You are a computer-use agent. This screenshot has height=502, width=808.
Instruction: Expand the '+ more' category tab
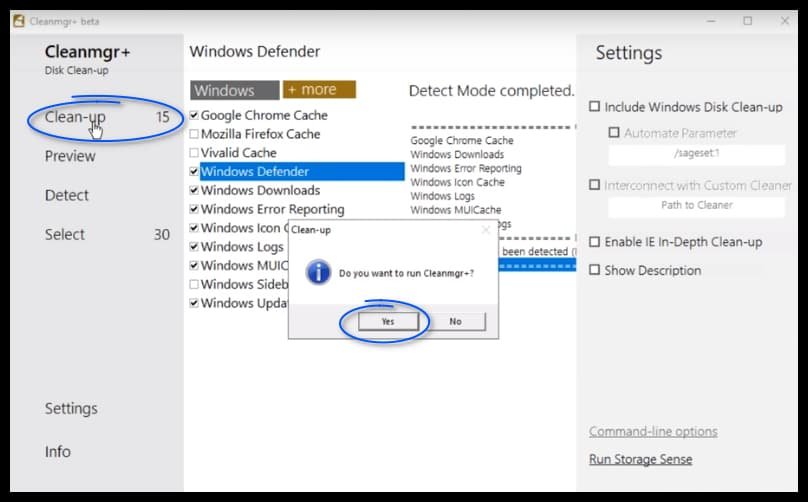click(x=319, y=89)
